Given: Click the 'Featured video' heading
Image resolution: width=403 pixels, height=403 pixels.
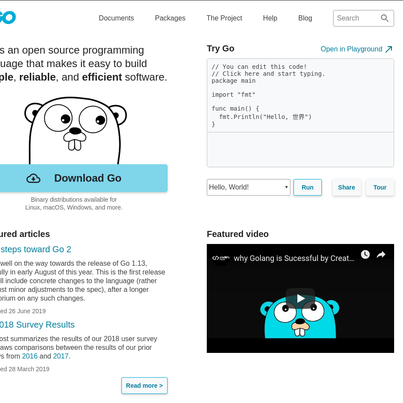Looking at the screenshot, I should point(238,234).
